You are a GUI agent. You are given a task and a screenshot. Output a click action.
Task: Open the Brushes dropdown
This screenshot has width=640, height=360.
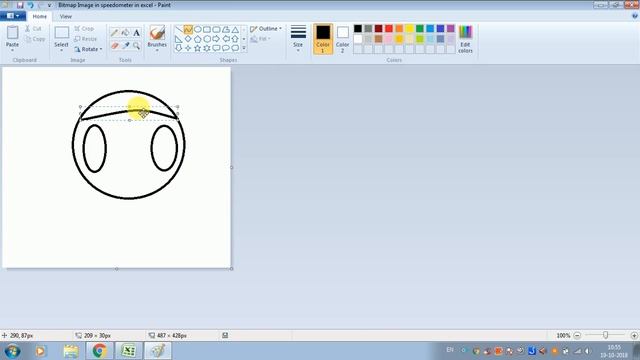[157, 50]
